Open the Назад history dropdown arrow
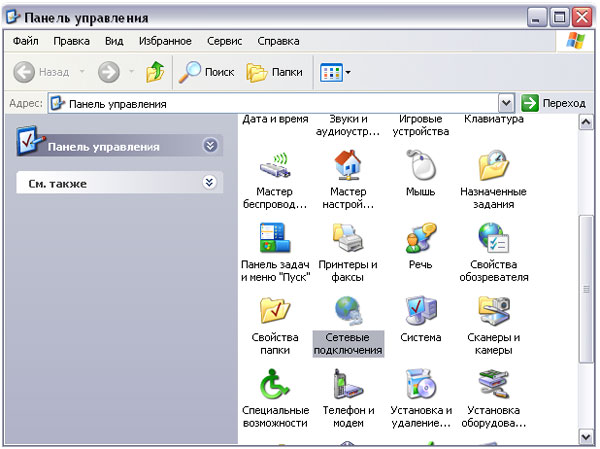 click(82, 72)
